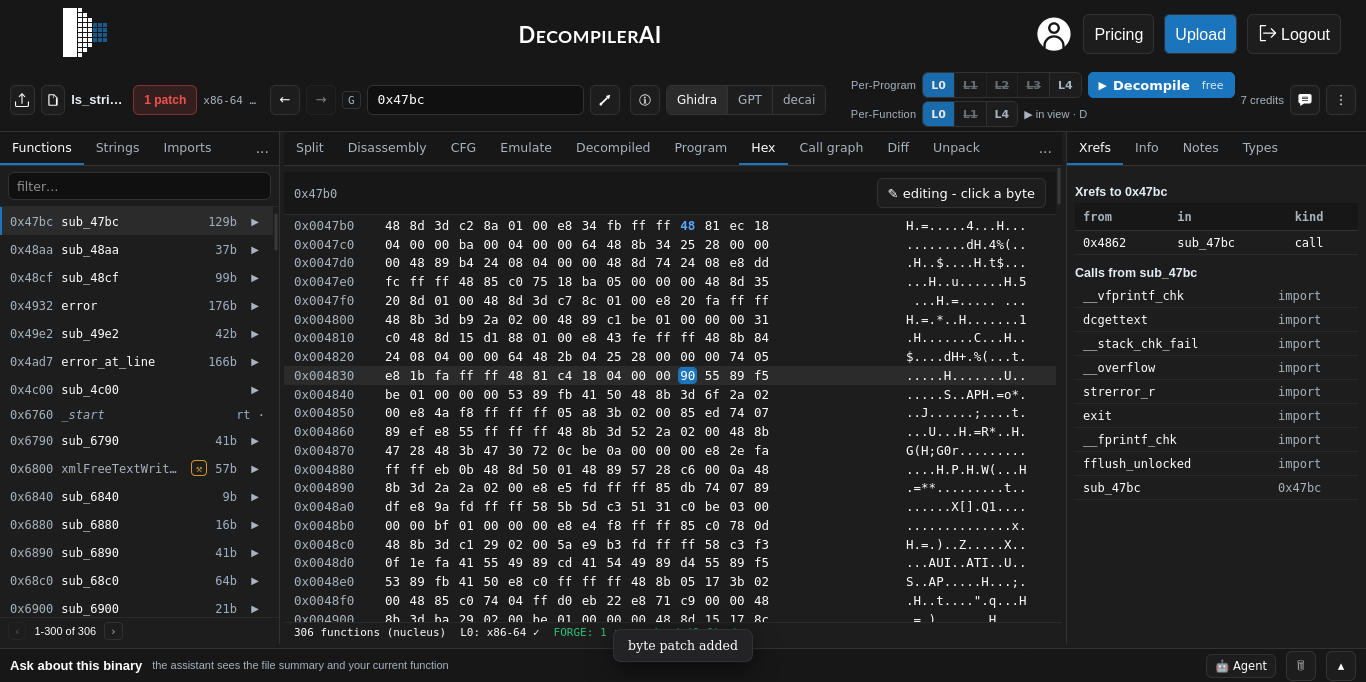Switch to the Notes tab

[x=1200, y=148]
